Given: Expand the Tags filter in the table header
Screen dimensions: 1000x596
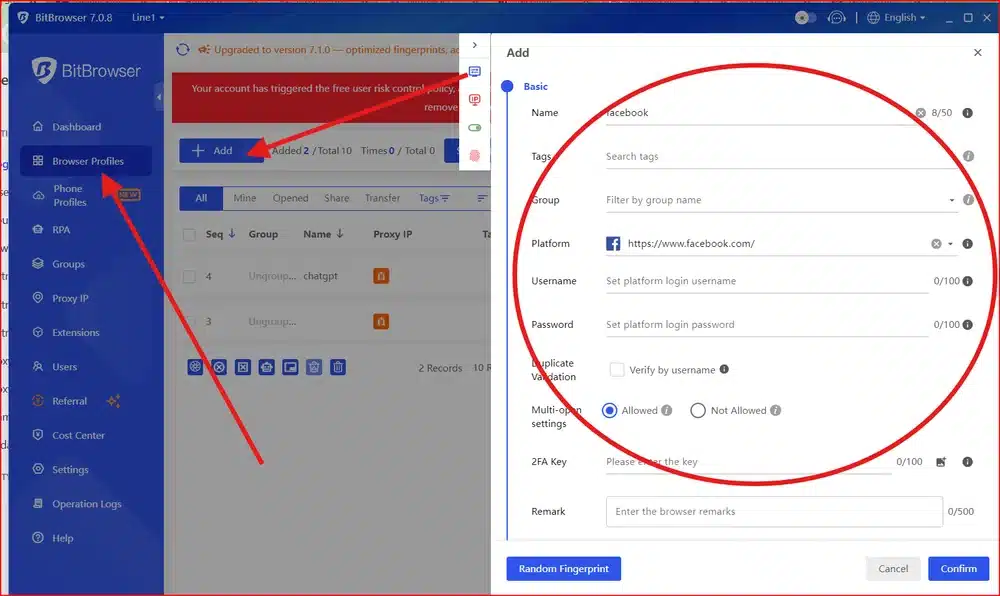Looking at the screenshot, I should click(x=434, y=197).
